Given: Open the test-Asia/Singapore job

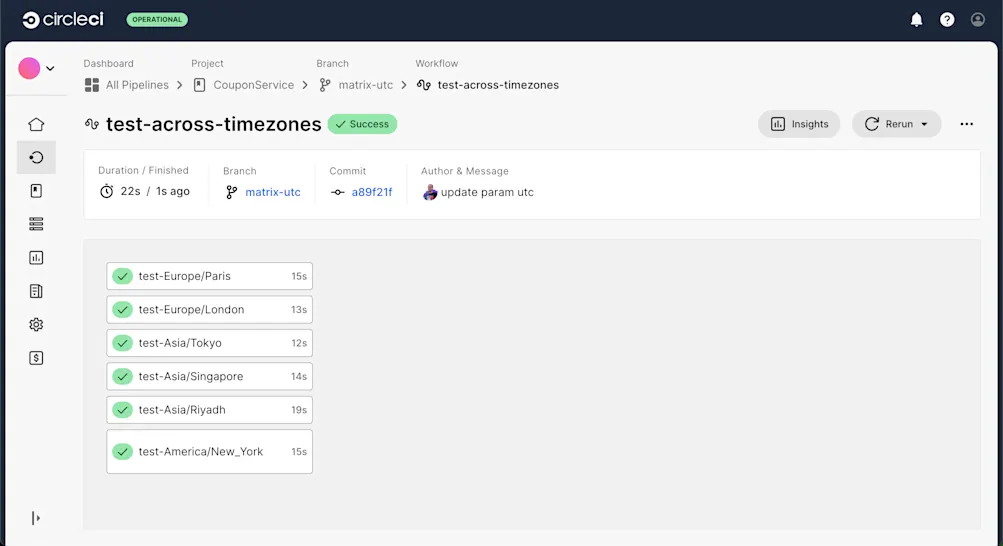Looking at the screenshot, I should pos(209,377).
